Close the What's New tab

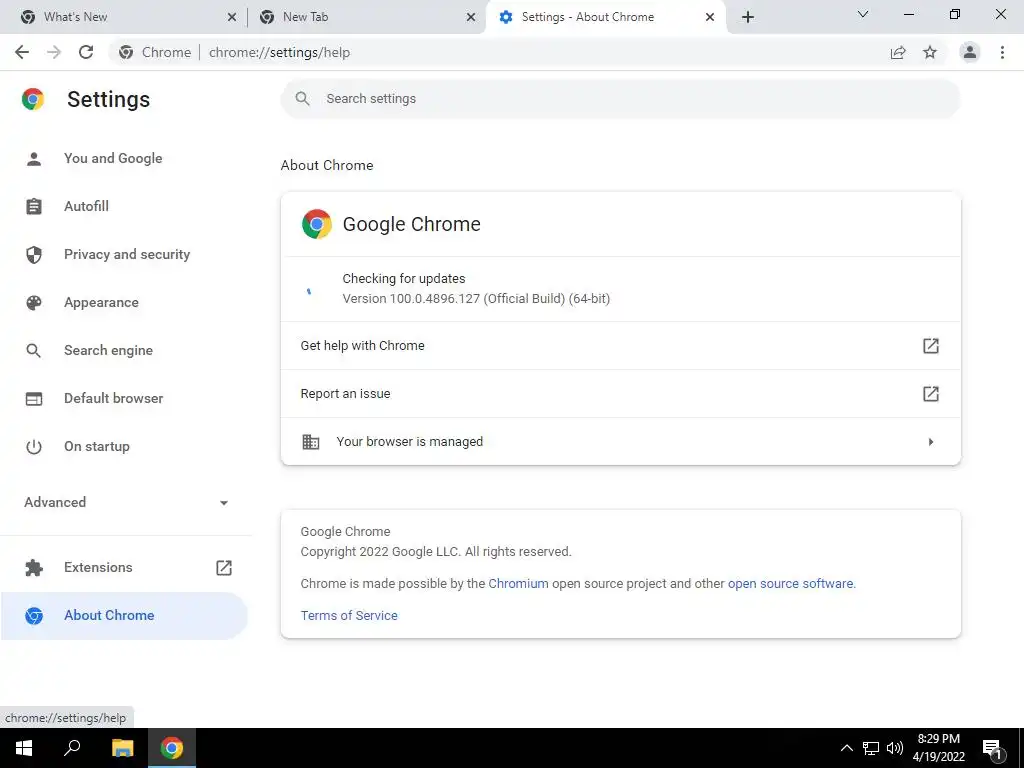coord(232,17)
